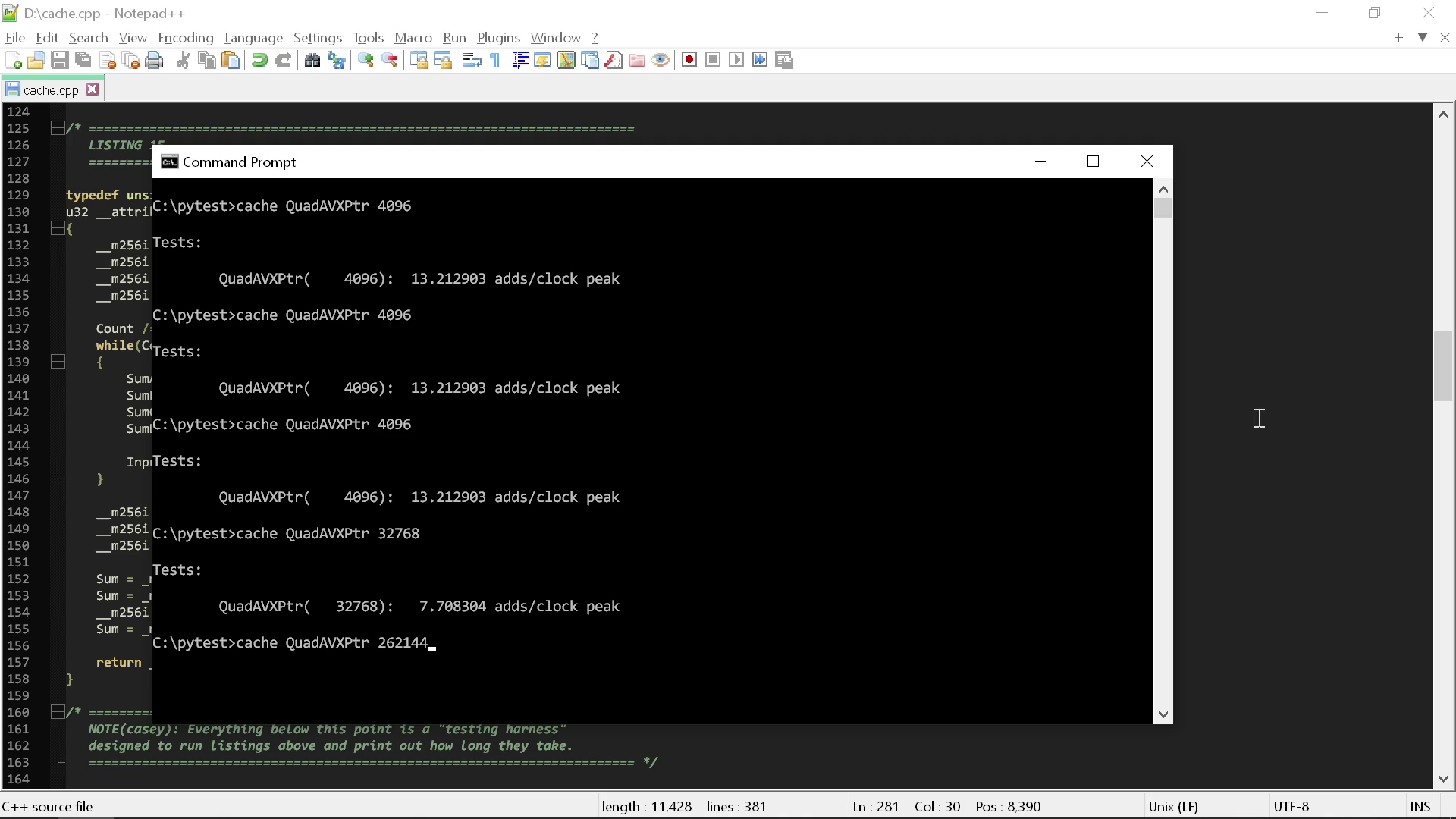Click the Paste clipboard icon

tap(231, 61)
